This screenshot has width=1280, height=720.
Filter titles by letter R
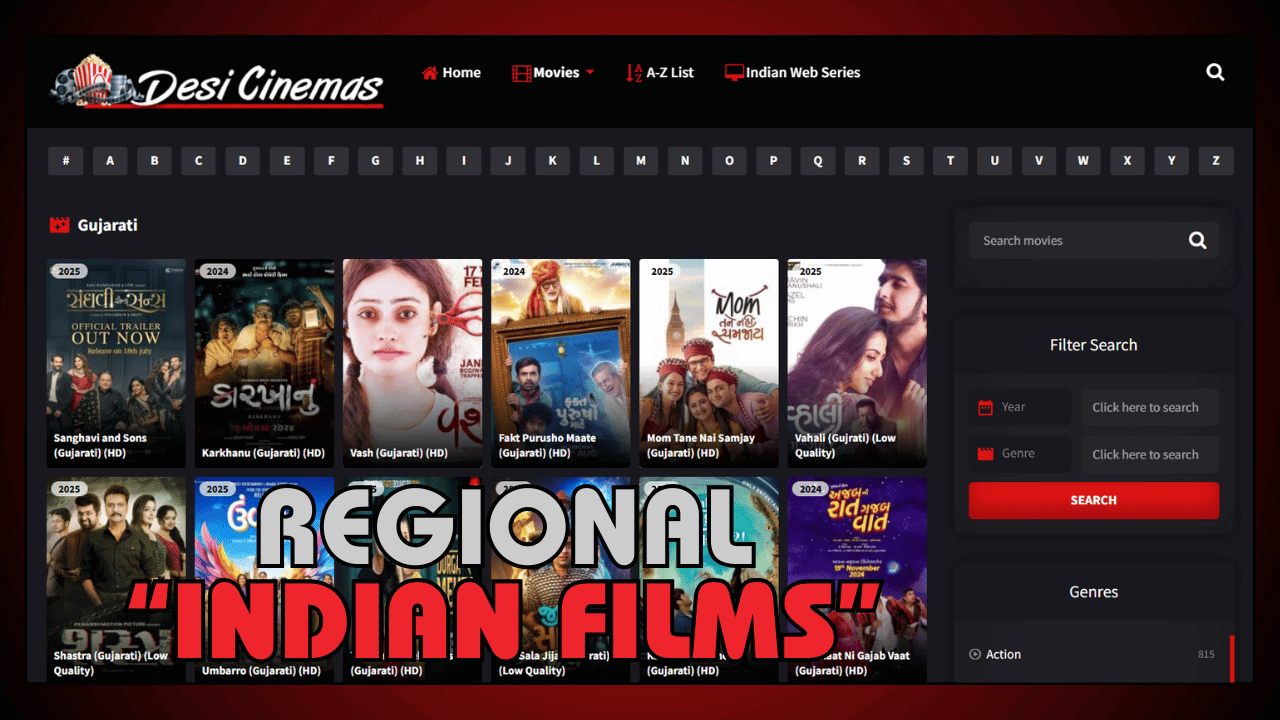click(x=862, y=161)
